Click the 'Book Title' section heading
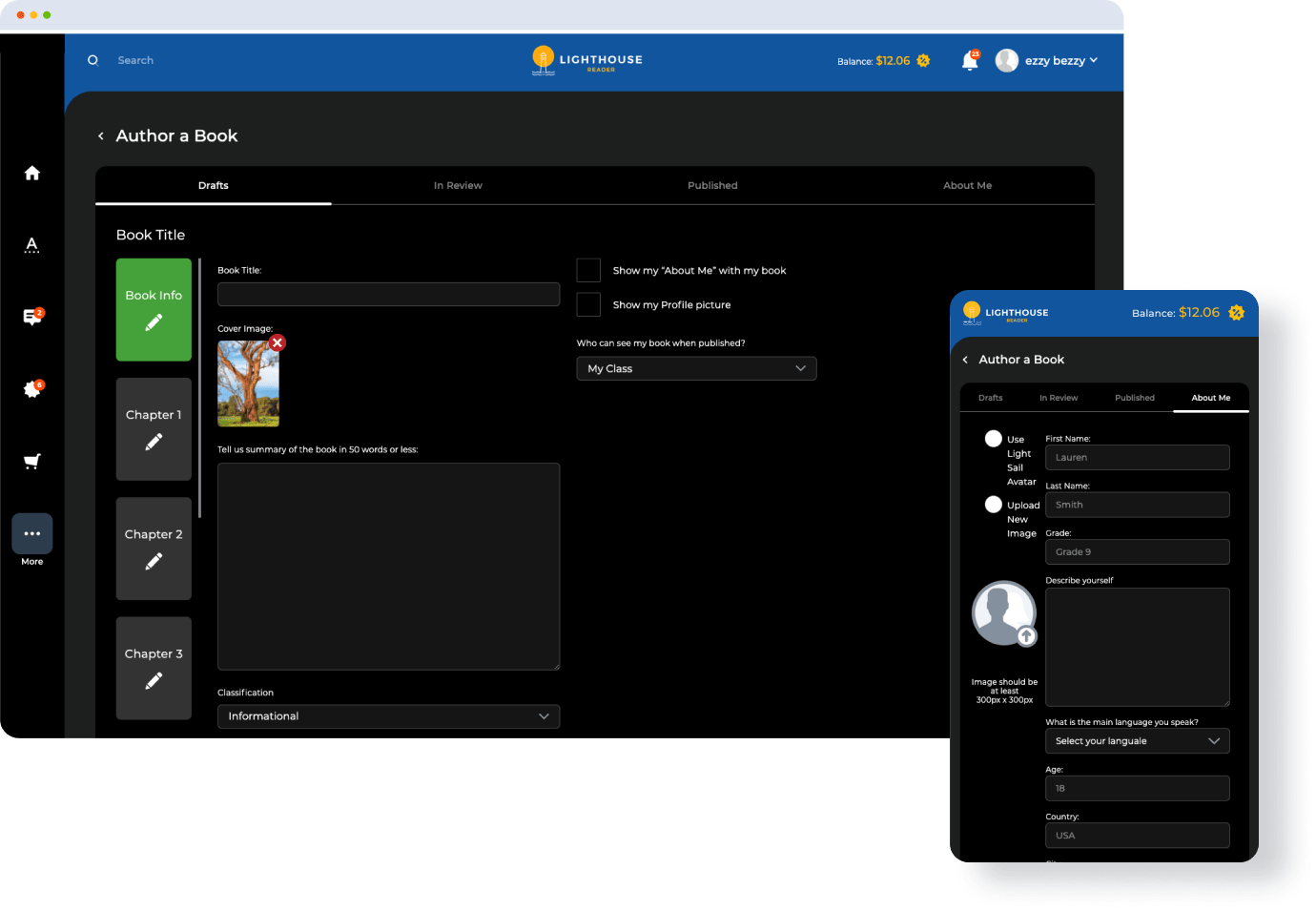1316x911 pixels. pos(151,235)
